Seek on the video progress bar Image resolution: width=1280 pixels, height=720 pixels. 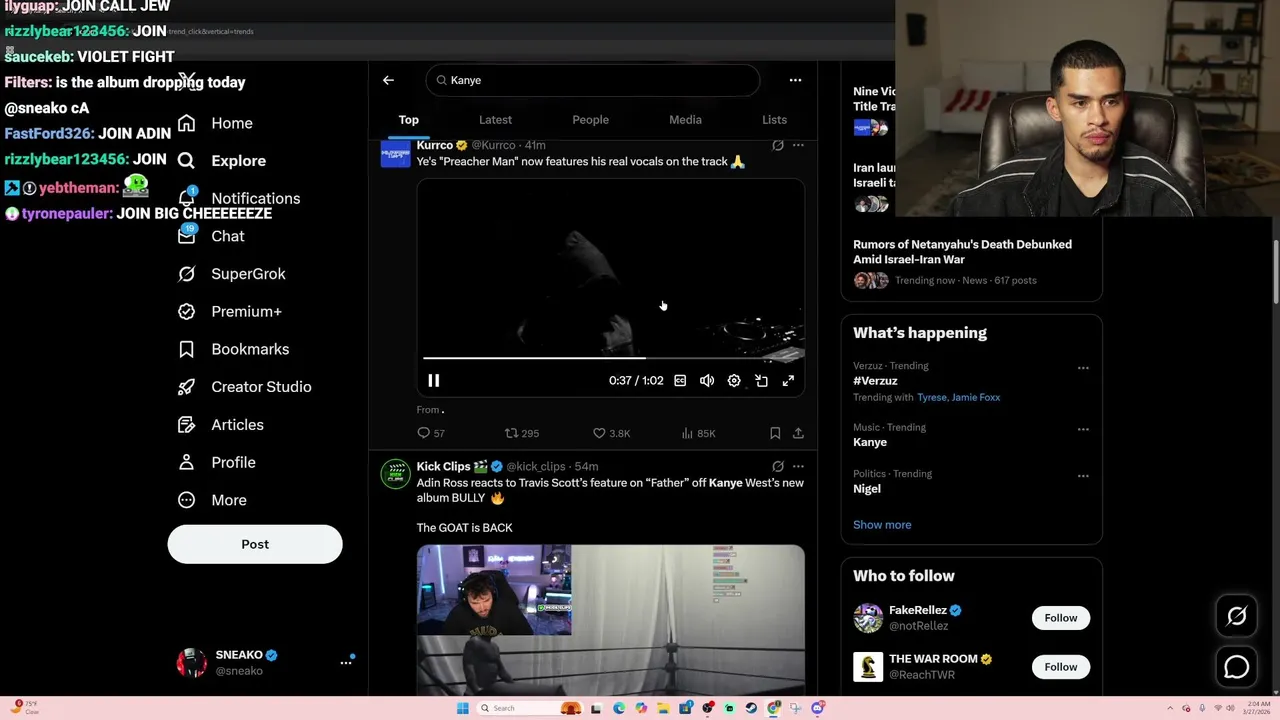coord(612,357)
